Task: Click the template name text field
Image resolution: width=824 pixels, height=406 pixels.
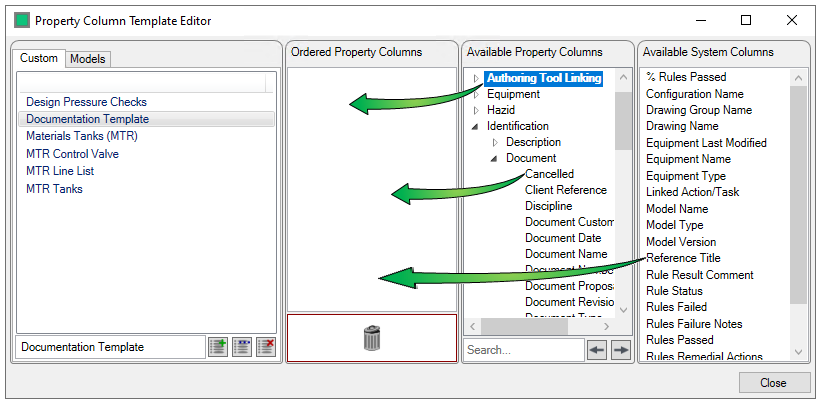Action: [110, 347]
